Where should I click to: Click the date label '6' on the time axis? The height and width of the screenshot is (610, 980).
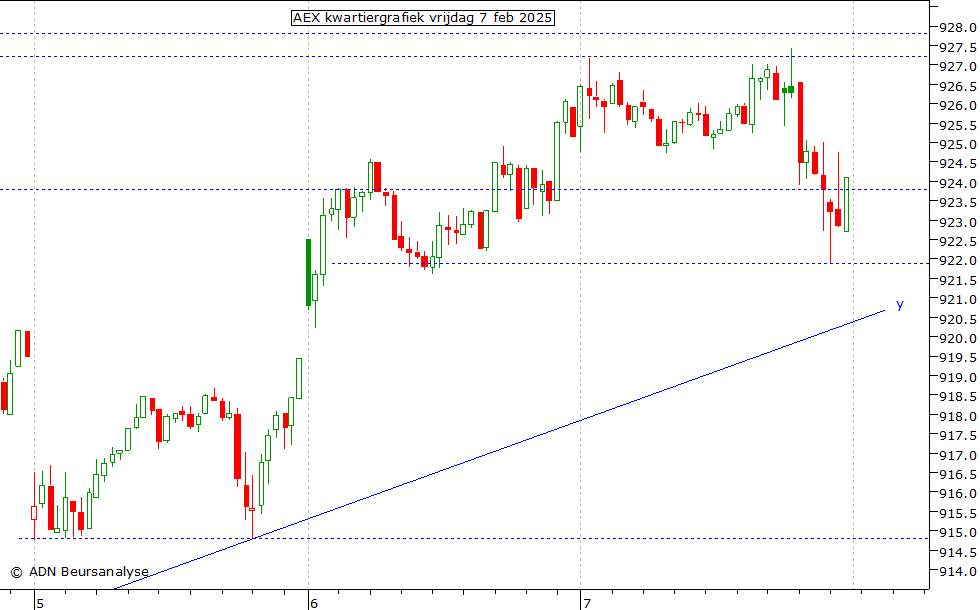coord(314,604)
